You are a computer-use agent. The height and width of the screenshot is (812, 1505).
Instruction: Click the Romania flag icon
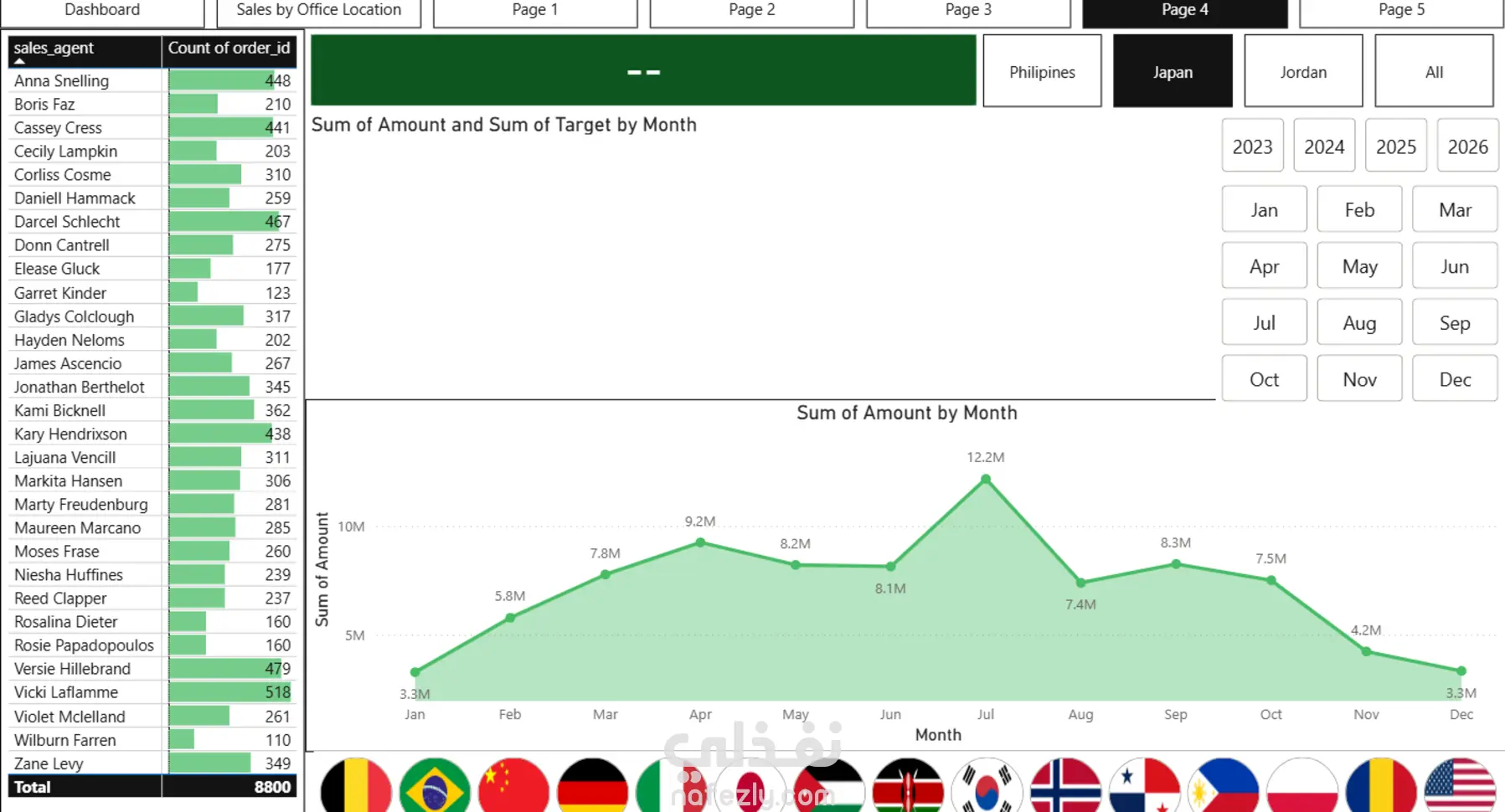(x=1381, y=785)
